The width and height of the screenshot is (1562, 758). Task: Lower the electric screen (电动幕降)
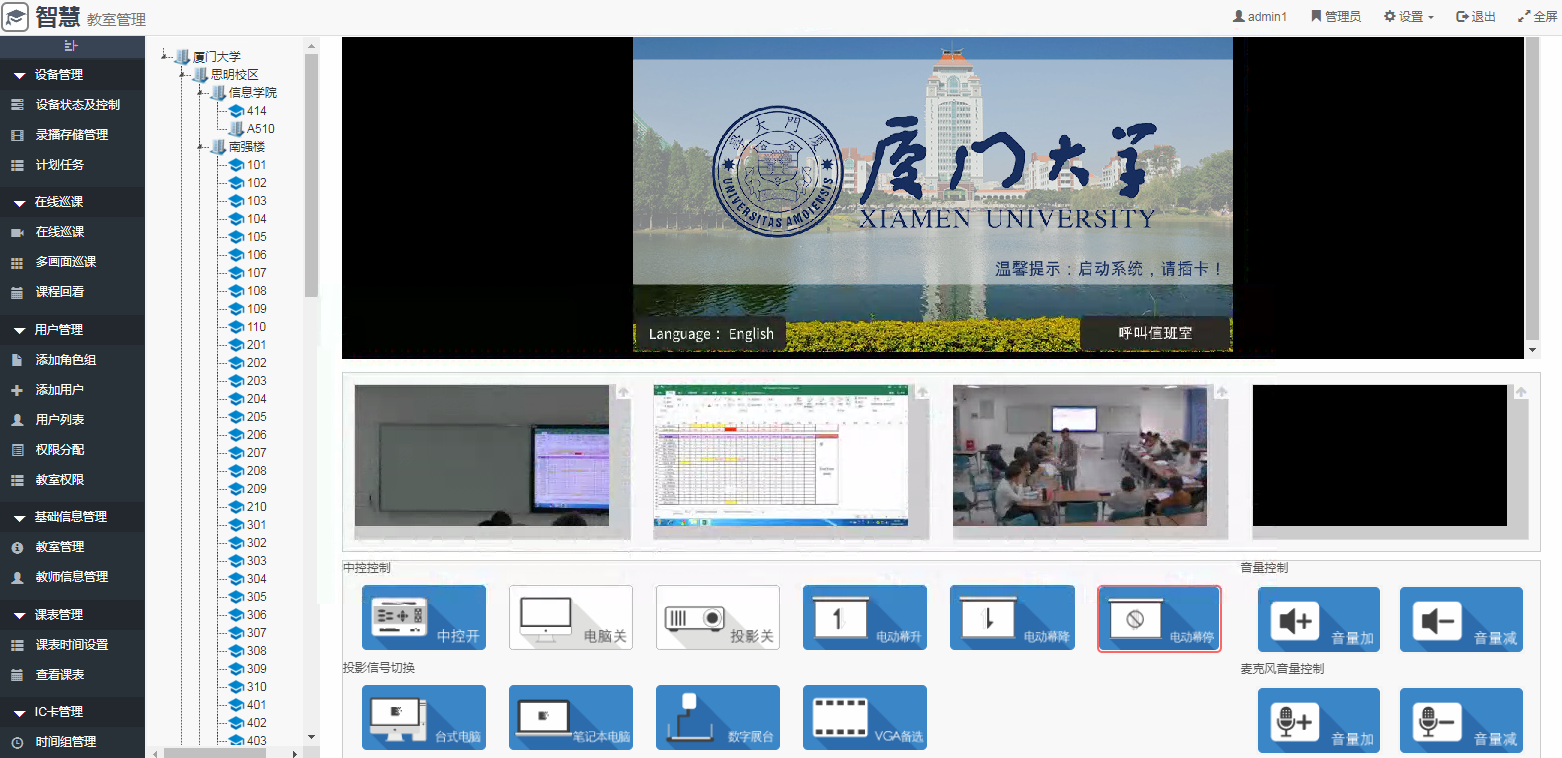coord(1011,618)
